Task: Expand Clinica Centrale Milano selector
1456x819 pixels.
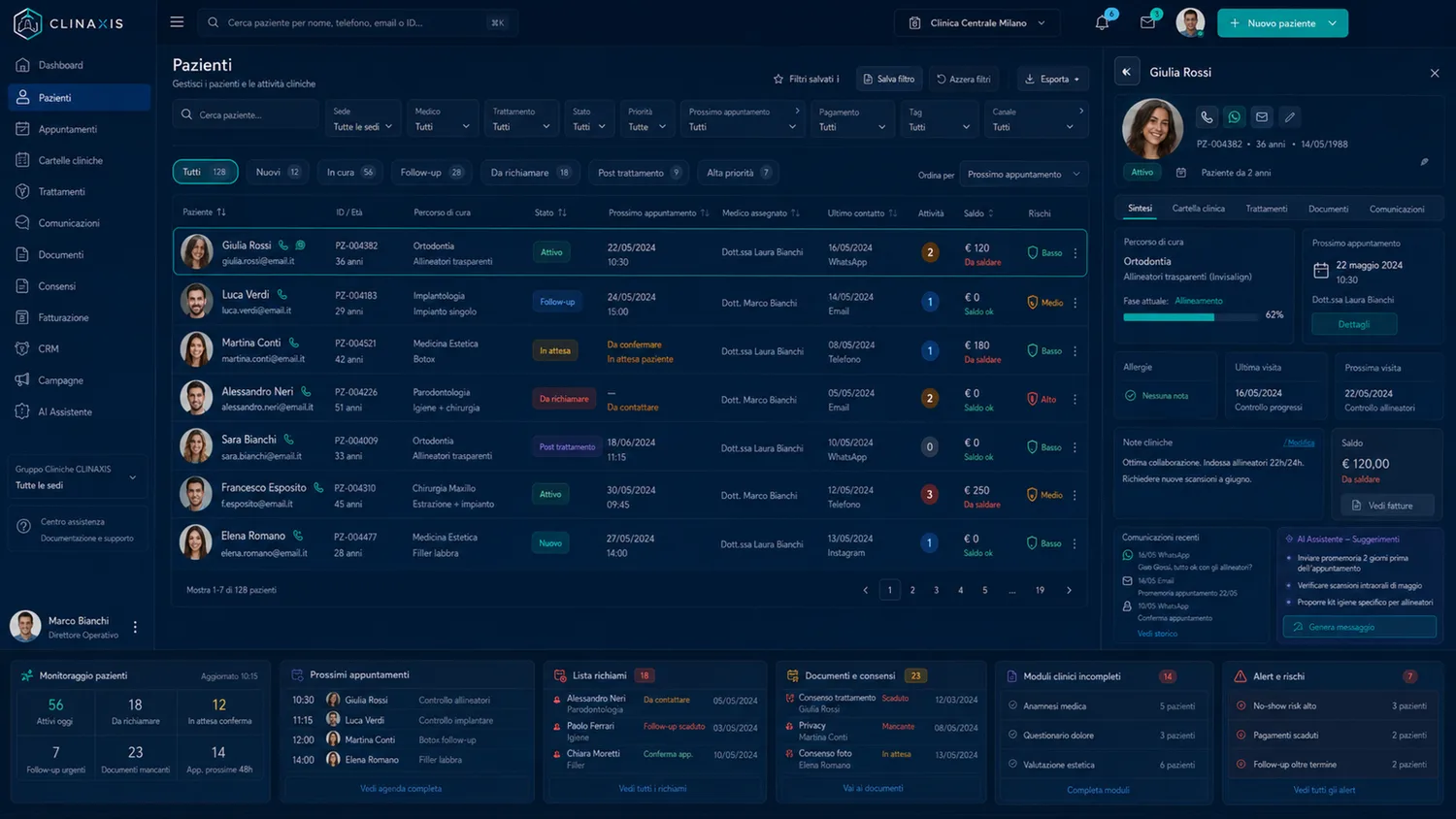Action: (977, 22)
